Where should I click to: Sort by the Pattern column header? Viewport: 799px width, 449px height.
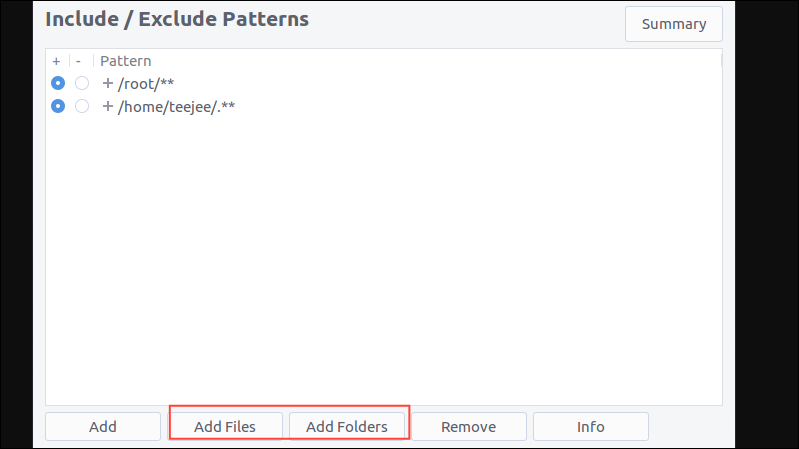(x=126, y=61)
